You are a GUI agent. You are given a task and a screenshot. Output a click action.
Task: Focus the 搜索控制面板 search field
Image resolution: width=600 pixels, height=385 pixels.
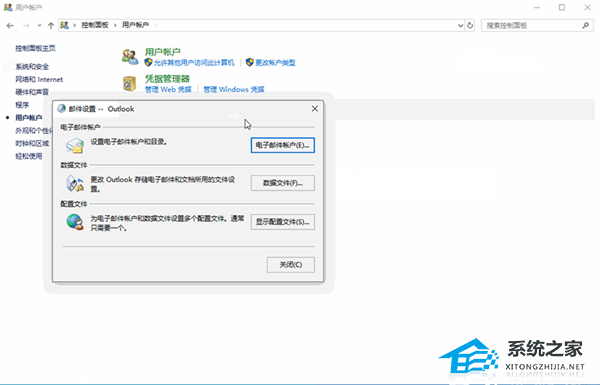(x=532, y=26)
